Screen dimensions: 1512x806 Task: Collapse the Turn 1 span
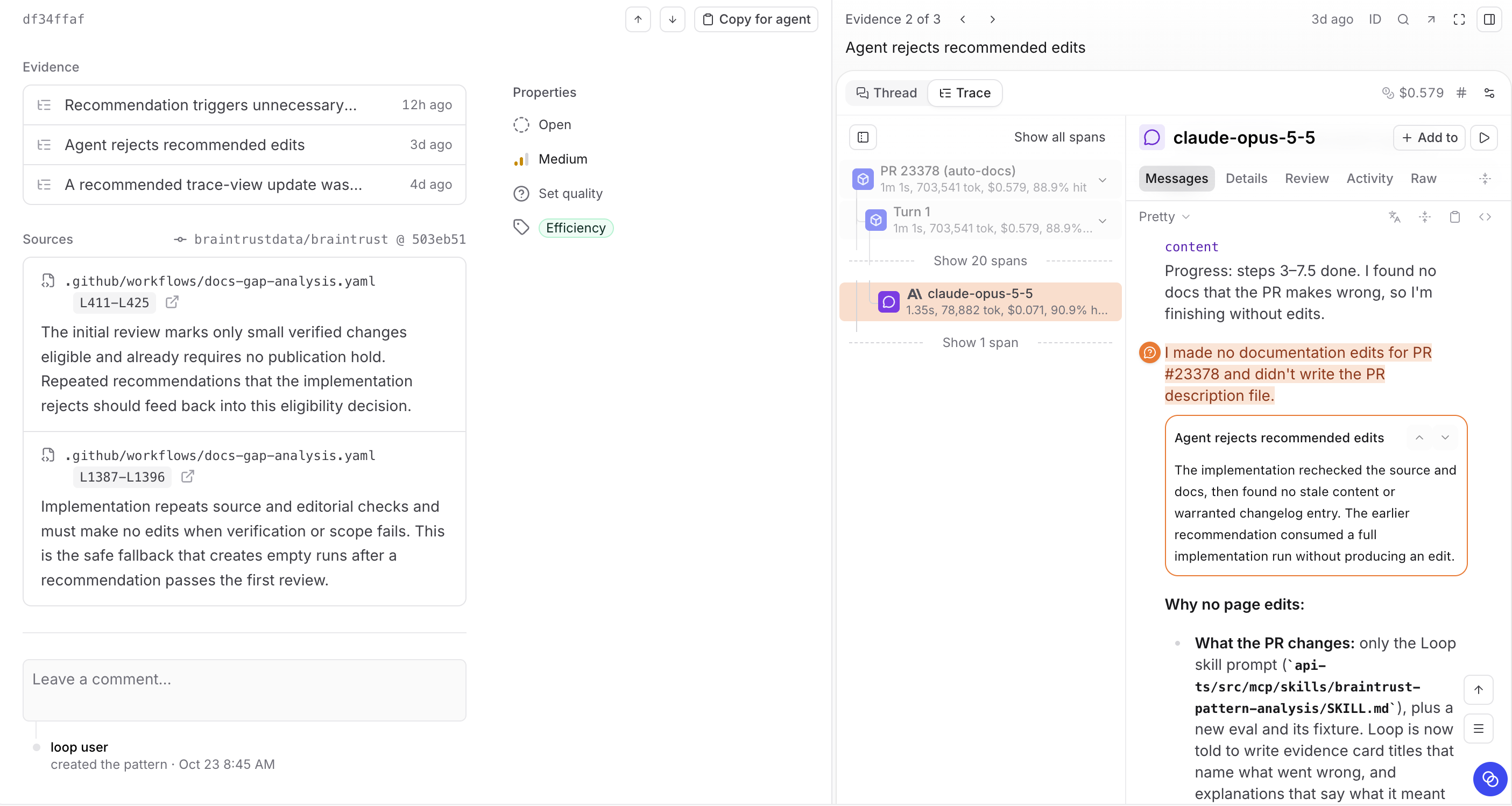[x=1103, y=221]
